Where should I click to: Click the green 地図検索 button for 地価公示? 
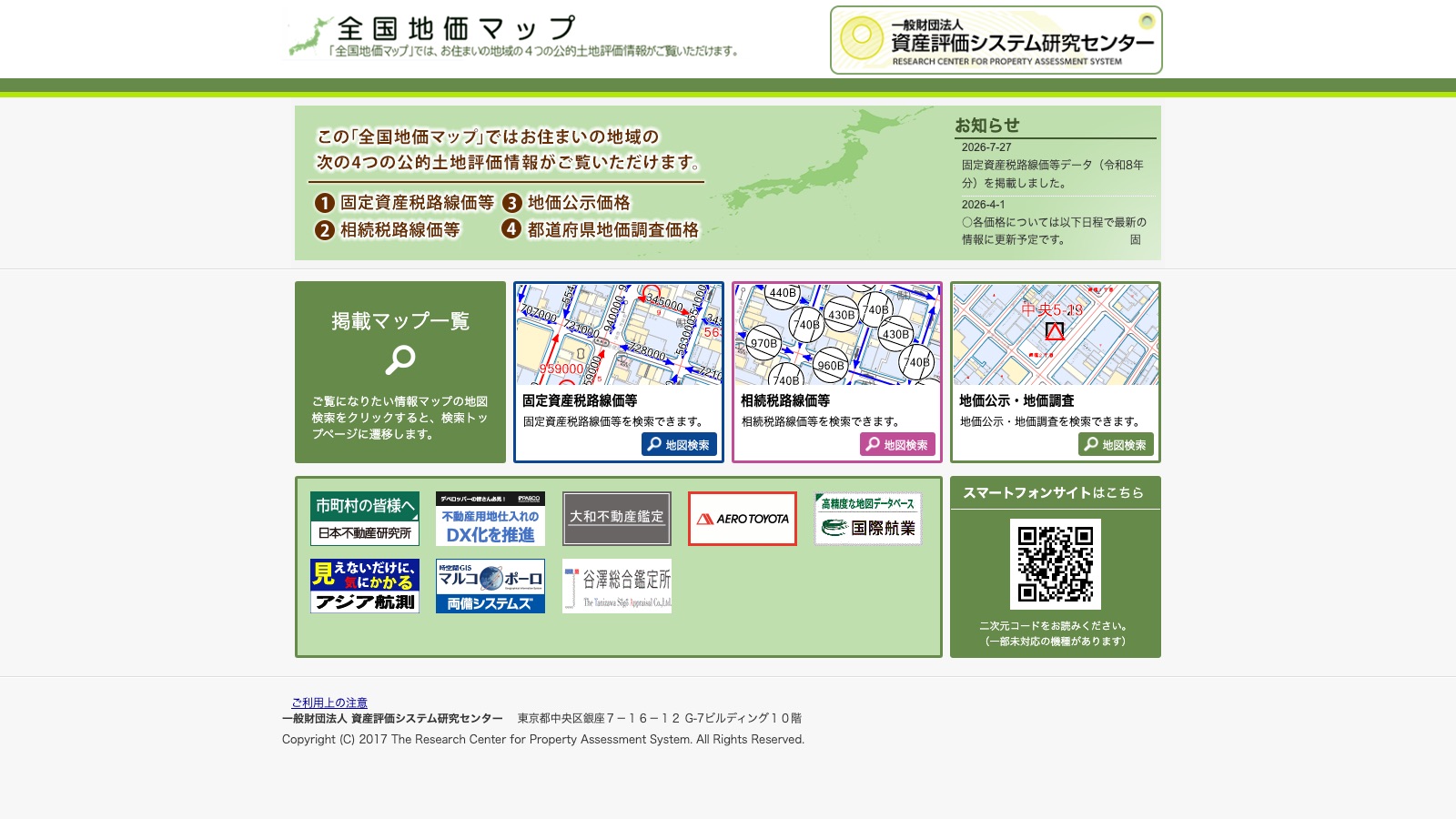click(1116, 444)
